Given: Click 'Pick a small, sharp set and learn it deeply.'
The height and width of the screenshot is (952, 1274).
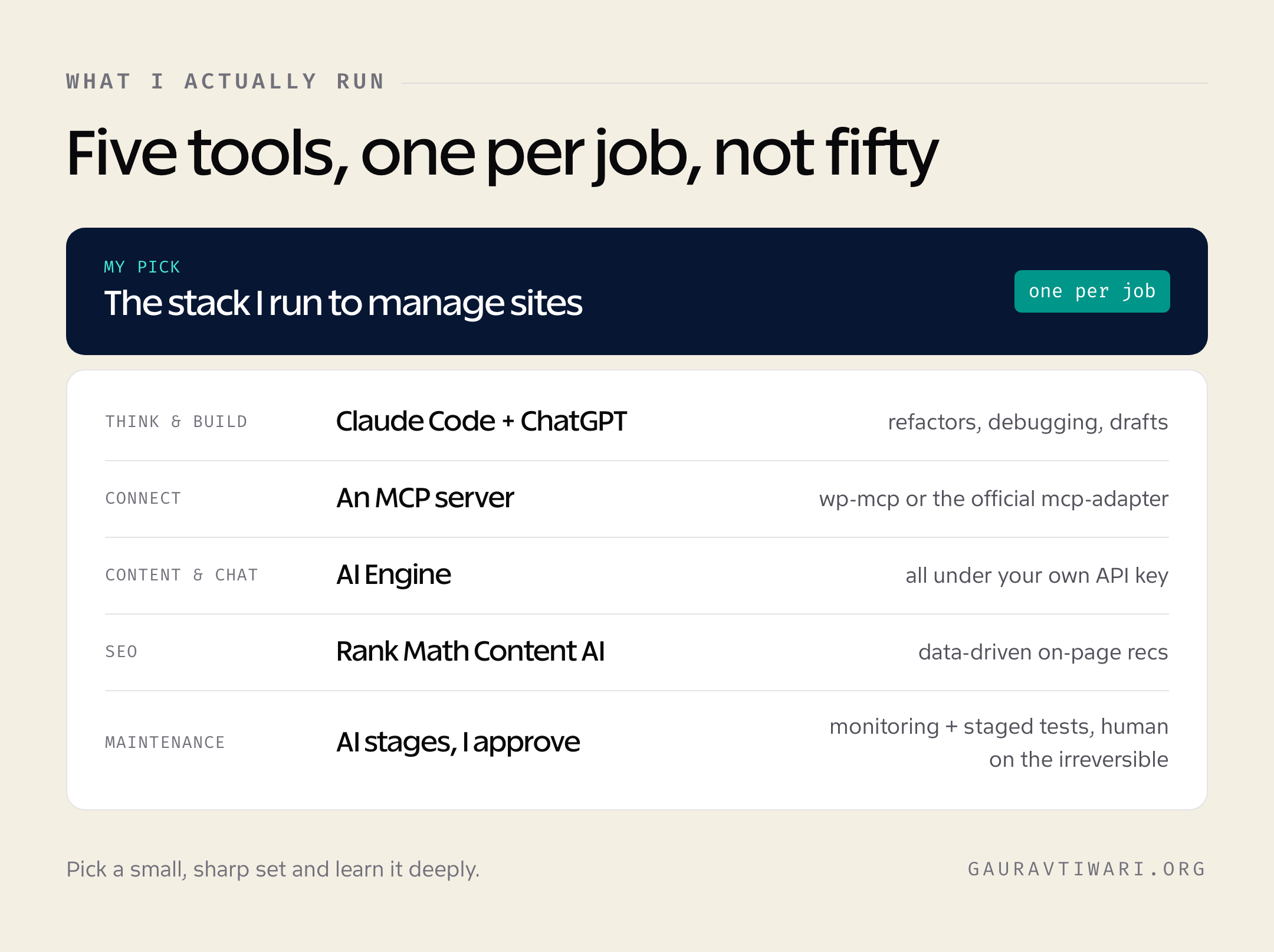Looking at the screenshot, I should point(273,869).
